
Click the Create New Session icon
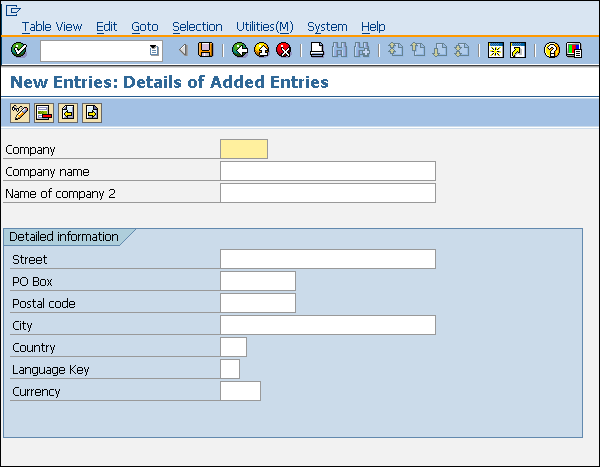click(495, 50)
